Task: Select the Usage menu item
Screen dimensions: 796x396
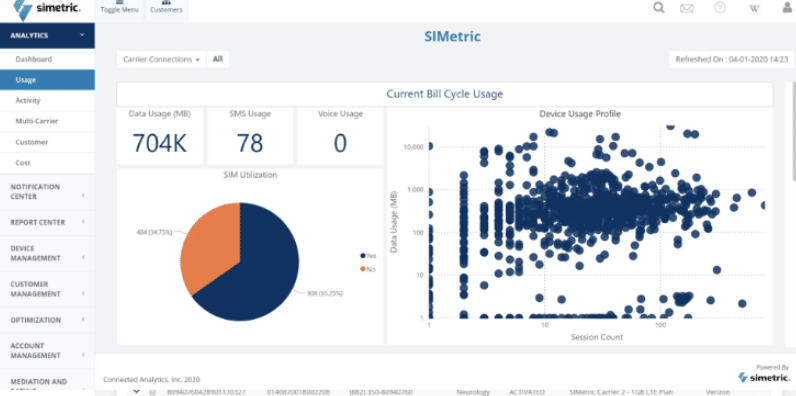Action: (47, 80)
